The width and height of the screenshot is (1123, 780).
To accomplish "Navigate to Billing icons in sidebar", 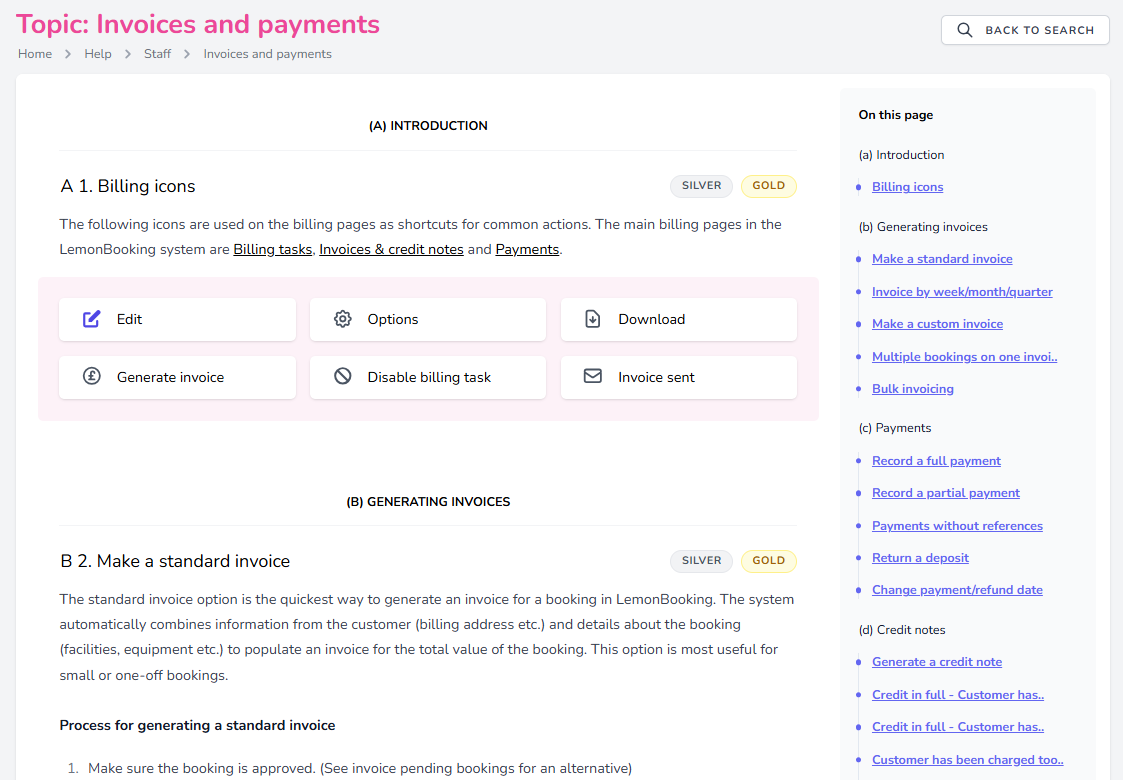I will pos(907,187).
